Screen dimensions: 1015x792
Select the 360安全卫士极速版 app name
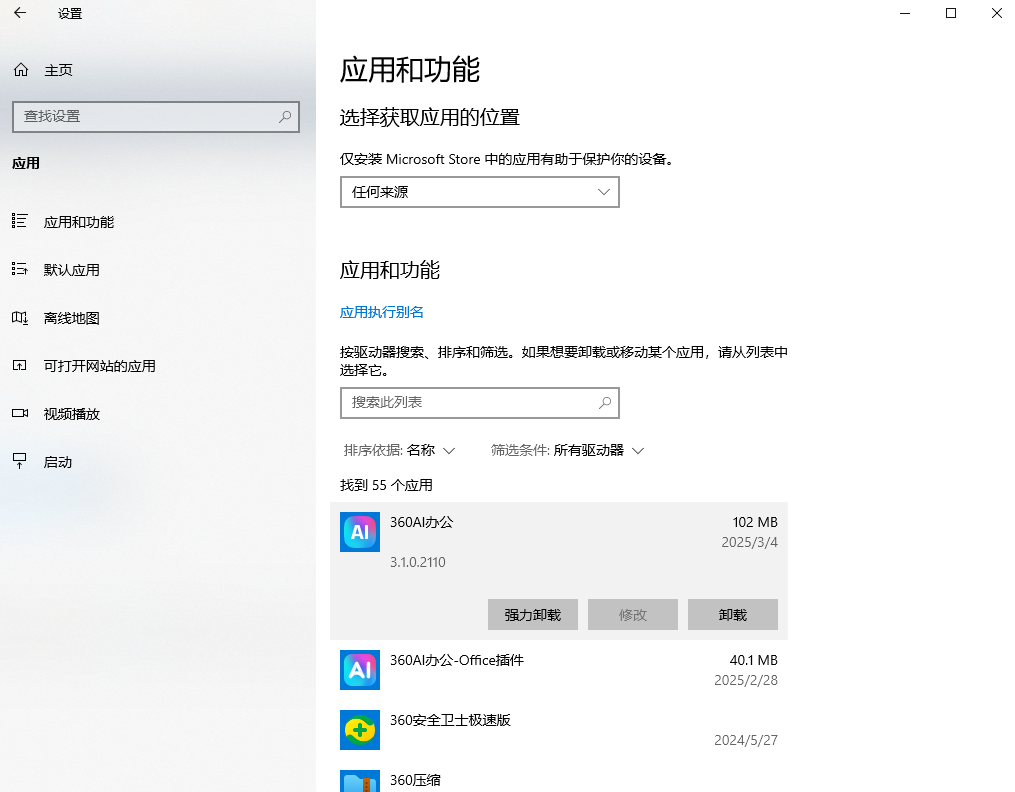point(451,720)
